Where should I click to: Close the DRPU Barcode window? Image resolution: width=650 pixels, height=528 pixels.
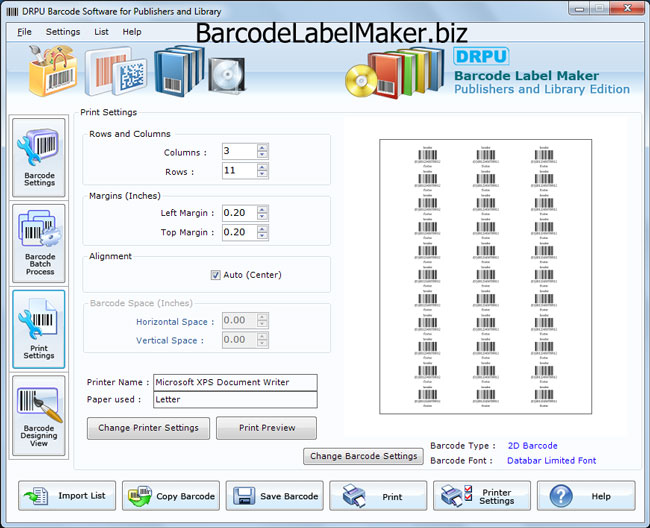click(627, 8)
